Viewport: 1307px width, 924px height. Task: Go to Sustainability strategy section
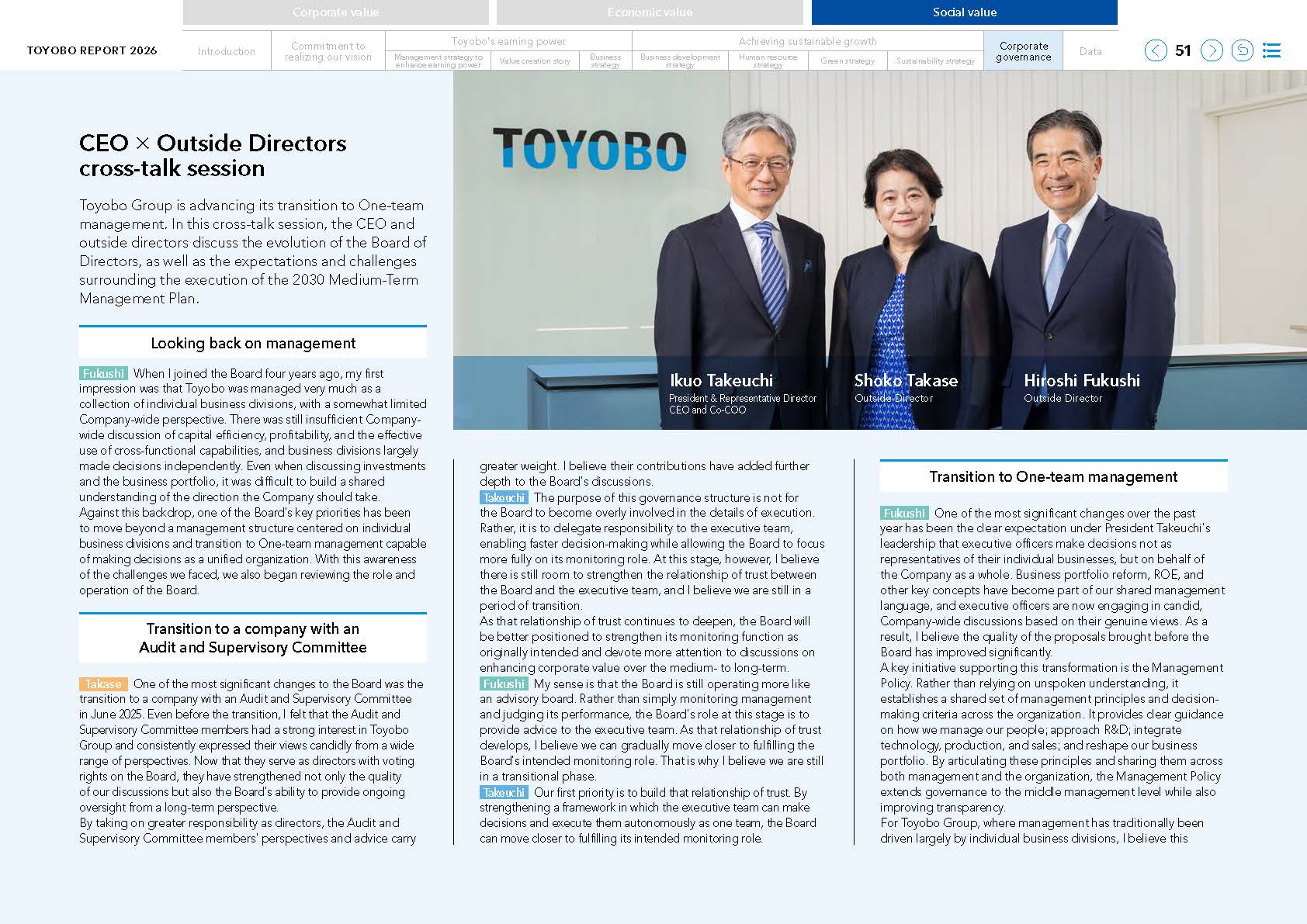pos(935,61)
